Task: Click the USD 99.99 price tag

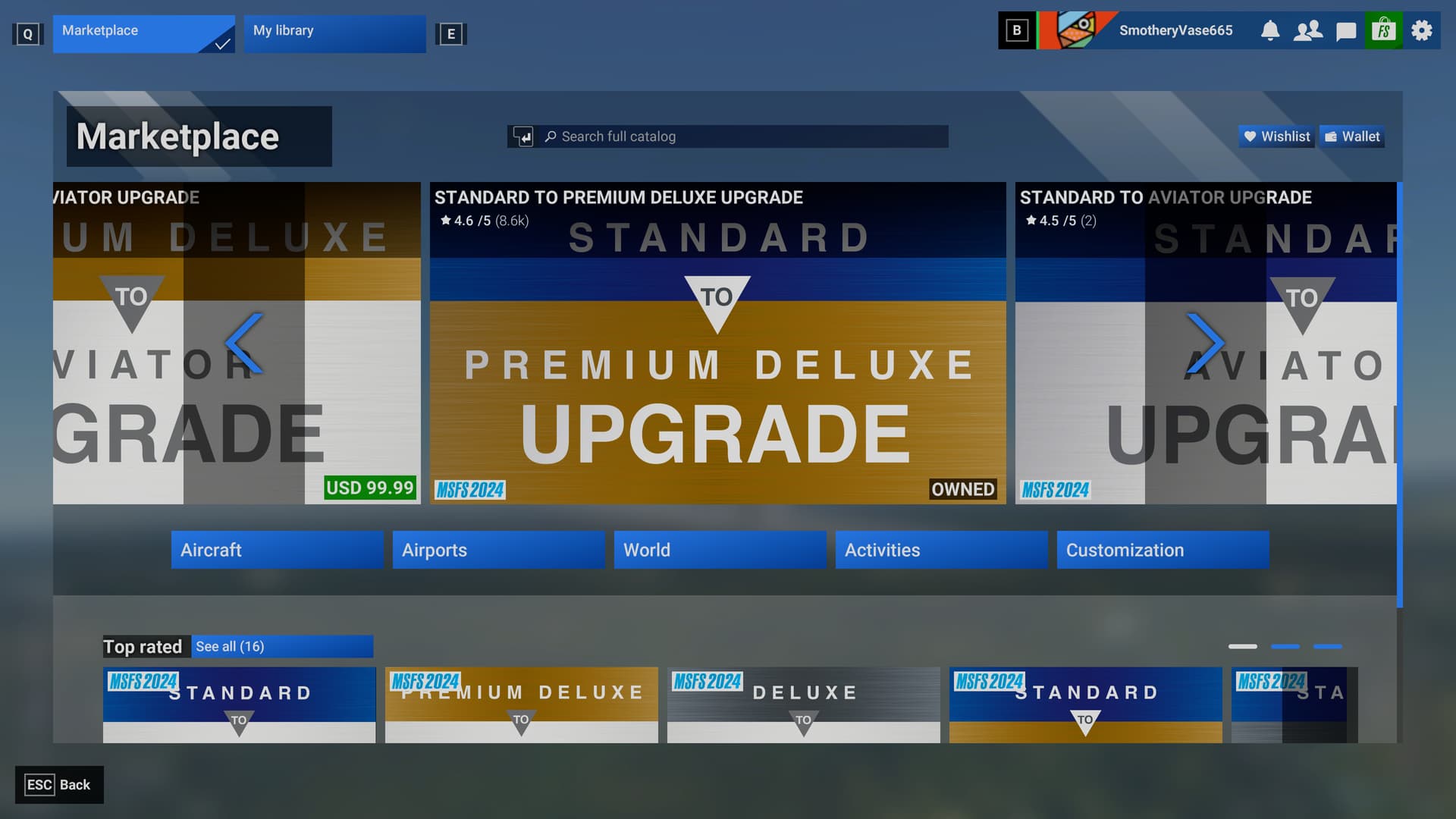Action: tap(370, 488)
